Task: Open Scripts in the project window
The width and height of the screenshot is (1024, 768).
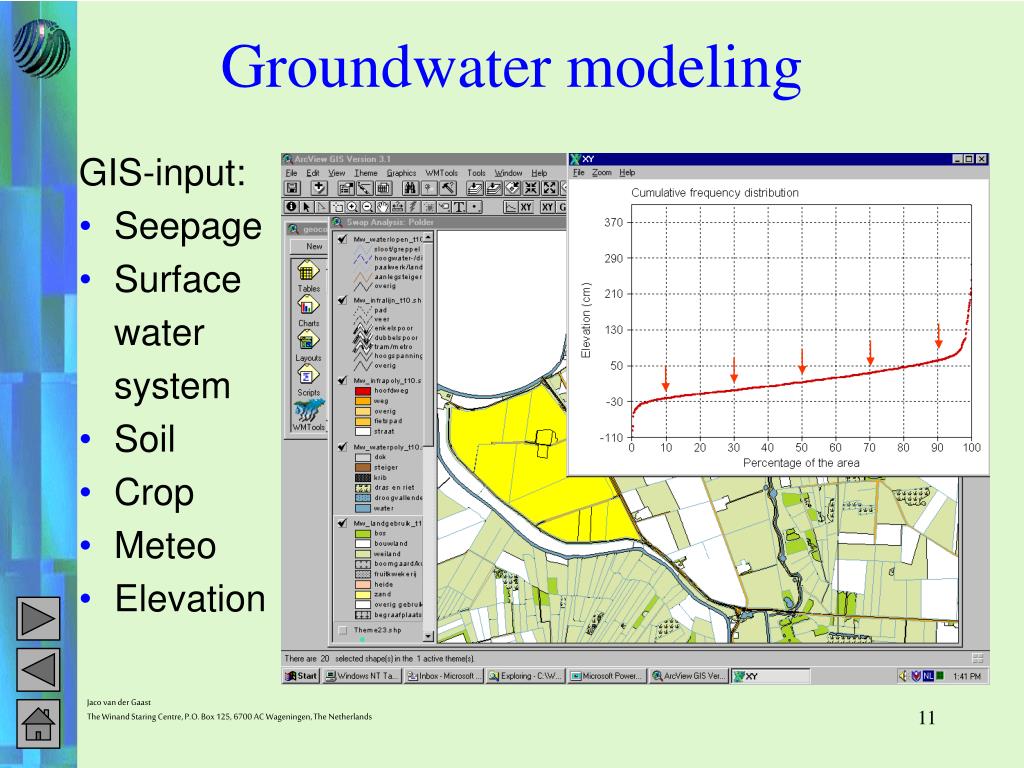Action: coord(308,381)
